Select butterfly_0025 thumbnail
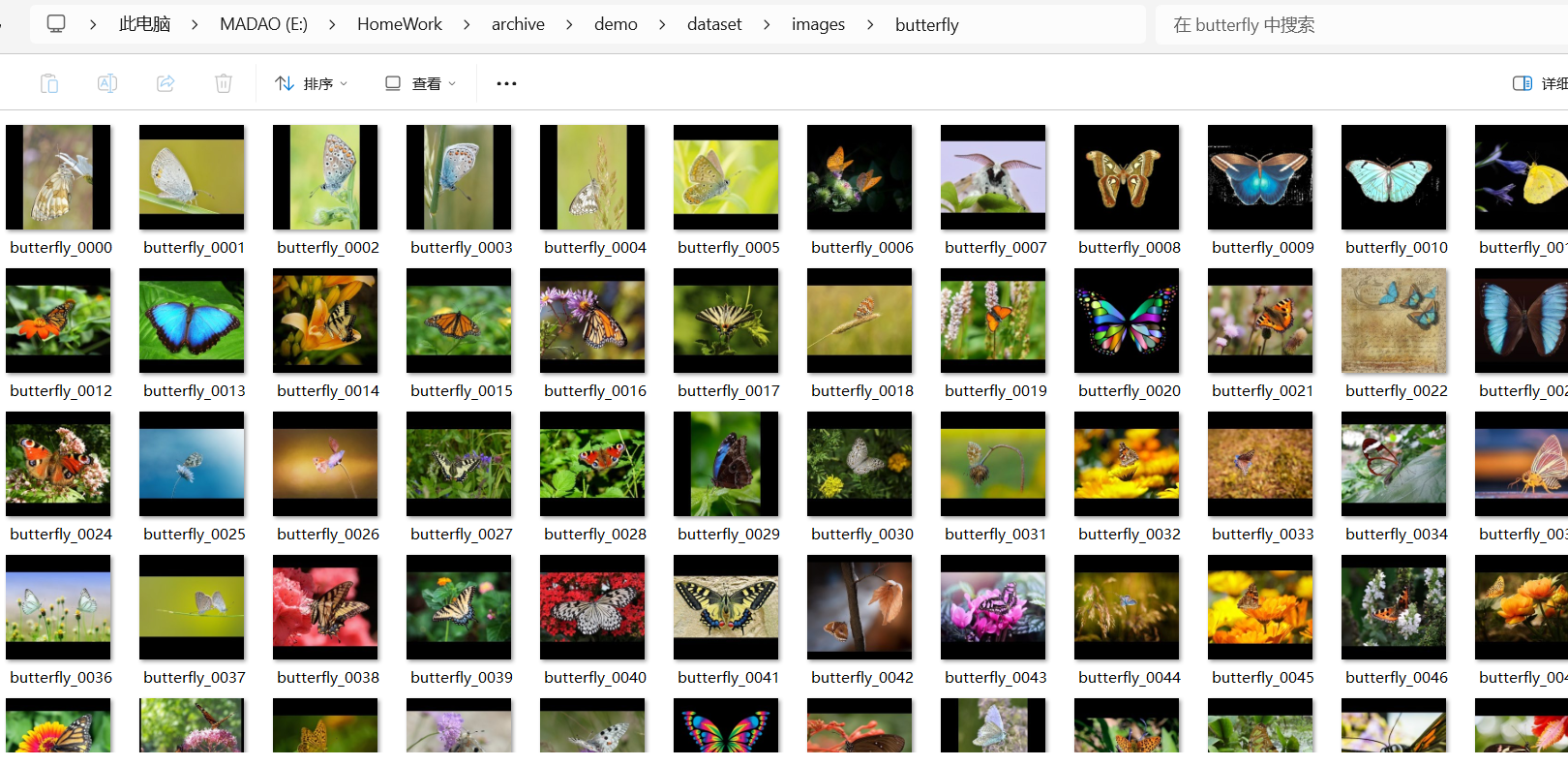 192,464
